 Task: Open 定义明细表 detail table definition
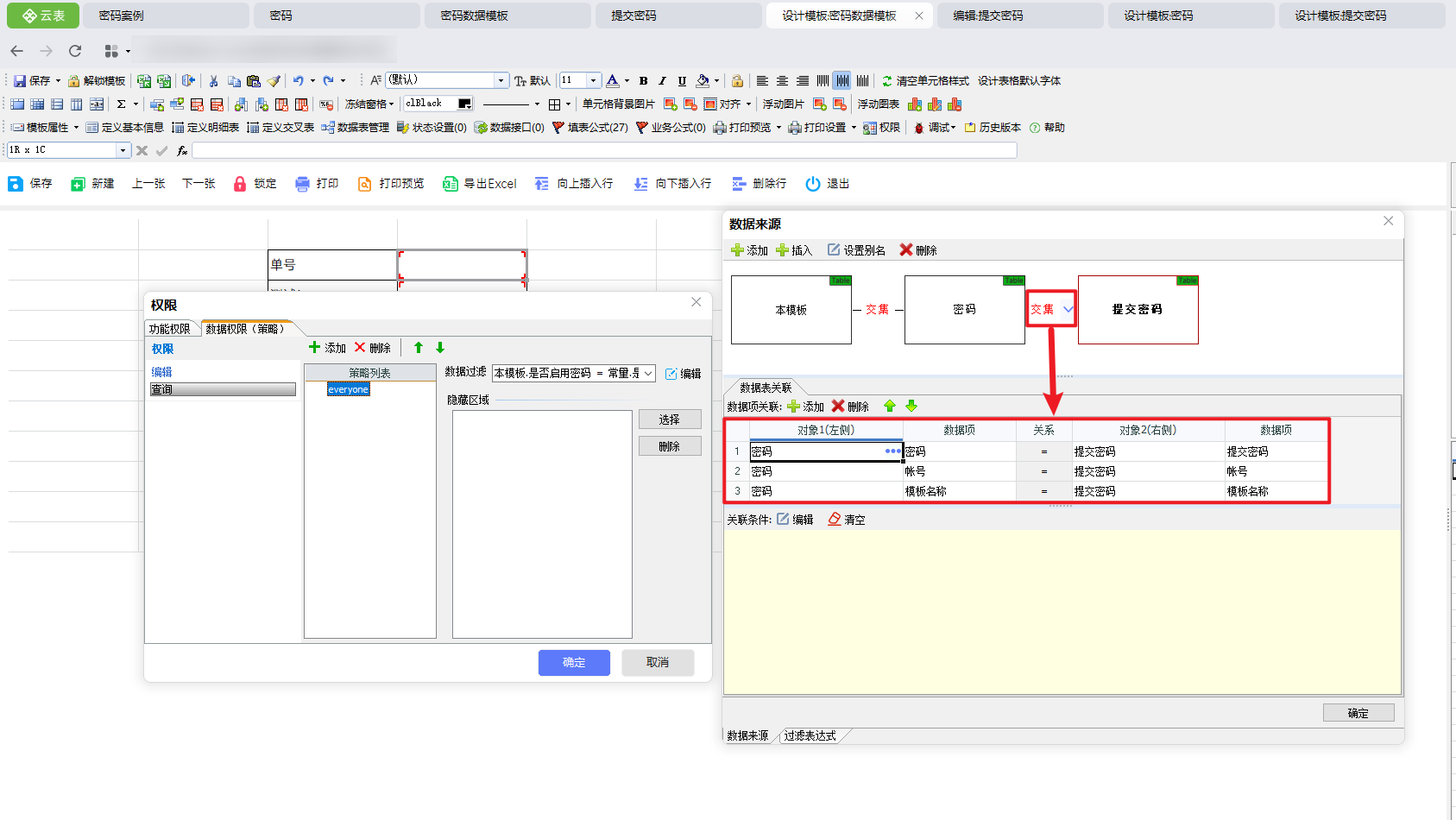click(x=205, y=128)
